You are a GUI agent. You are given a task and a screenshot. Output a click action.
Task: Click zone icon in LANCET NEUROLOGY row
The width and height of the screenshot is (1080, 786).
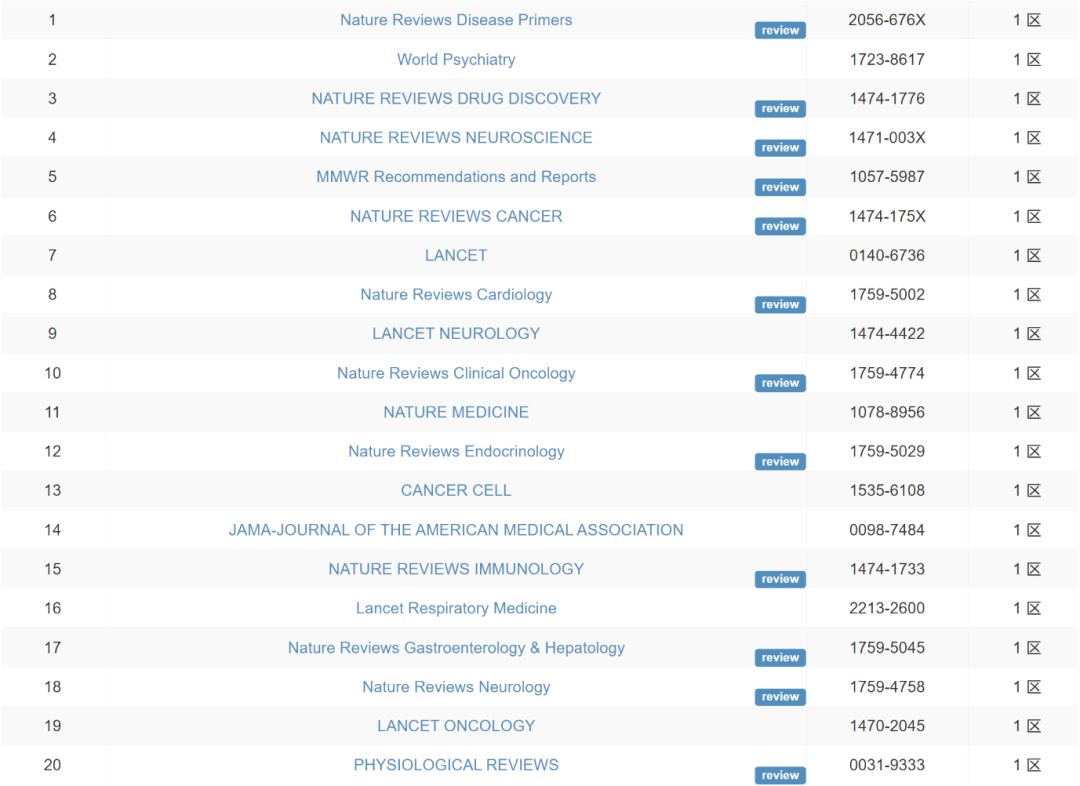(x=1034, y=333)
